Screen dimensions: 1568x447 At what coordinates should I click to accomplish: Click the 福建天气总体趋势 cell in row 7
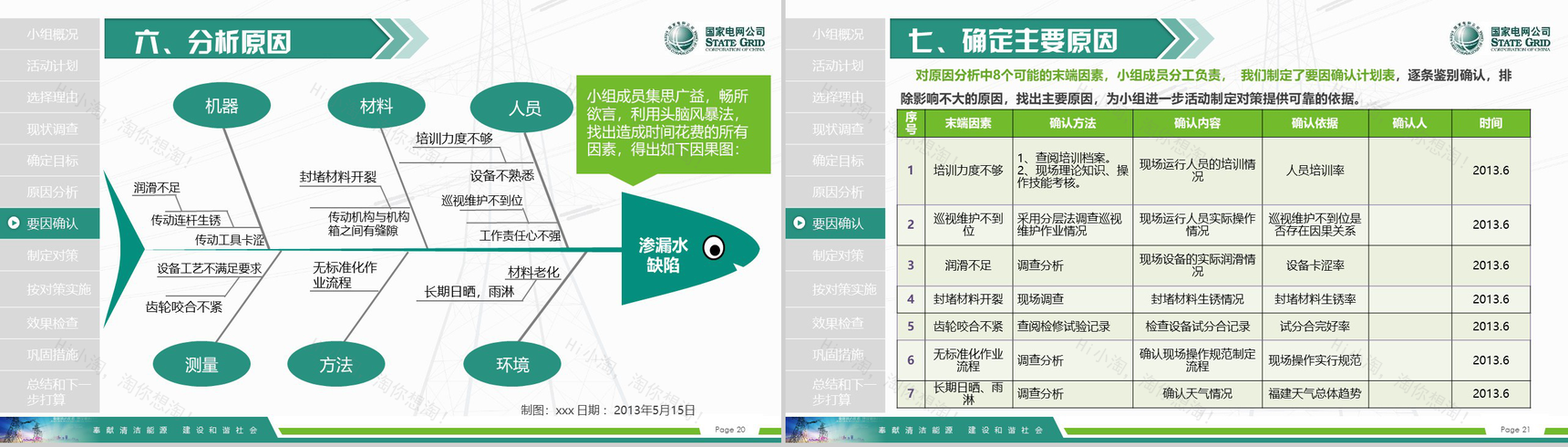click(1315, 394)
